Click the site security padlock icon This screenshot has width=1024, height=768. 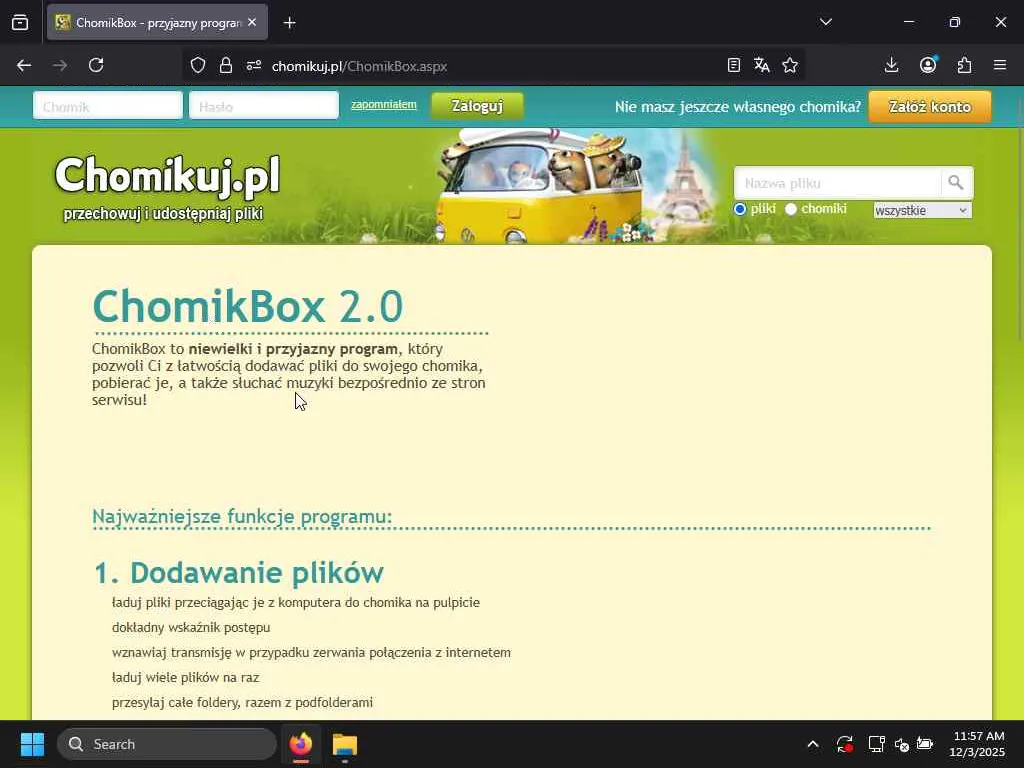point(226,65)
